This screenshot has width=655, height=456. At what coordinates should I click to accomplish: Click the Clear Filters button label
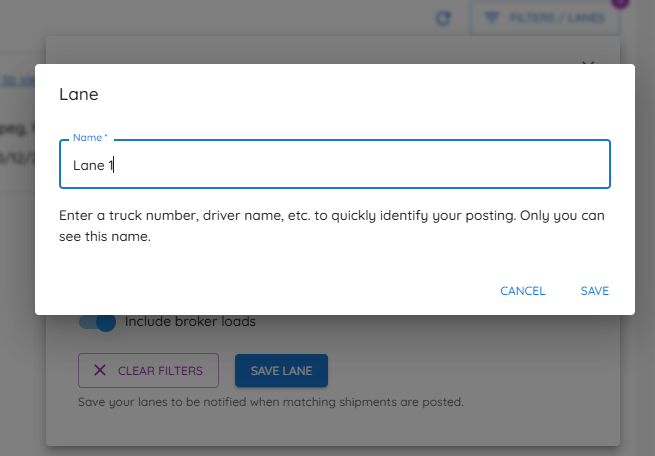pos(160,371)
